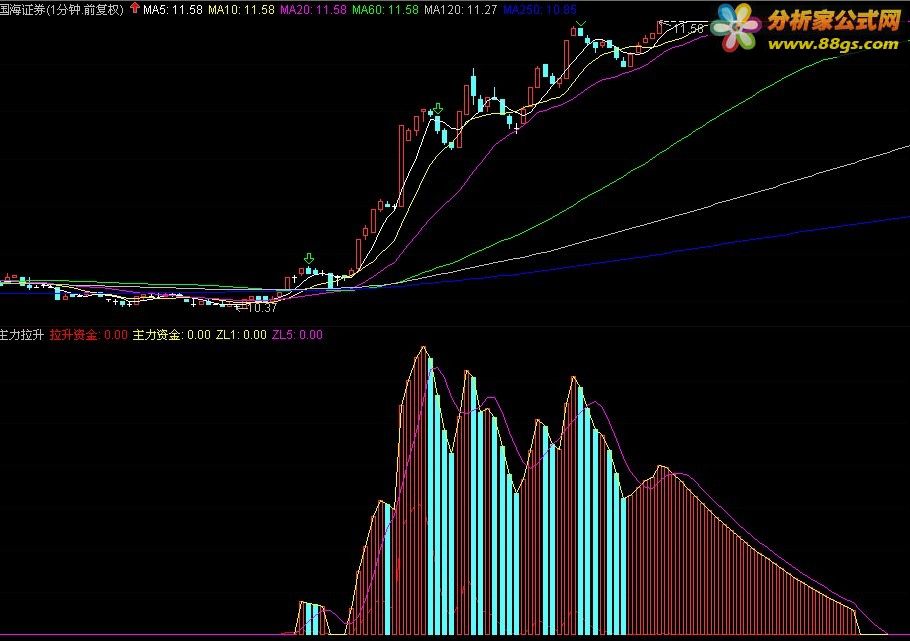Click the magenta MA20: 11.58 label
Screen dimensions: 910x641
tap(313, 9)
